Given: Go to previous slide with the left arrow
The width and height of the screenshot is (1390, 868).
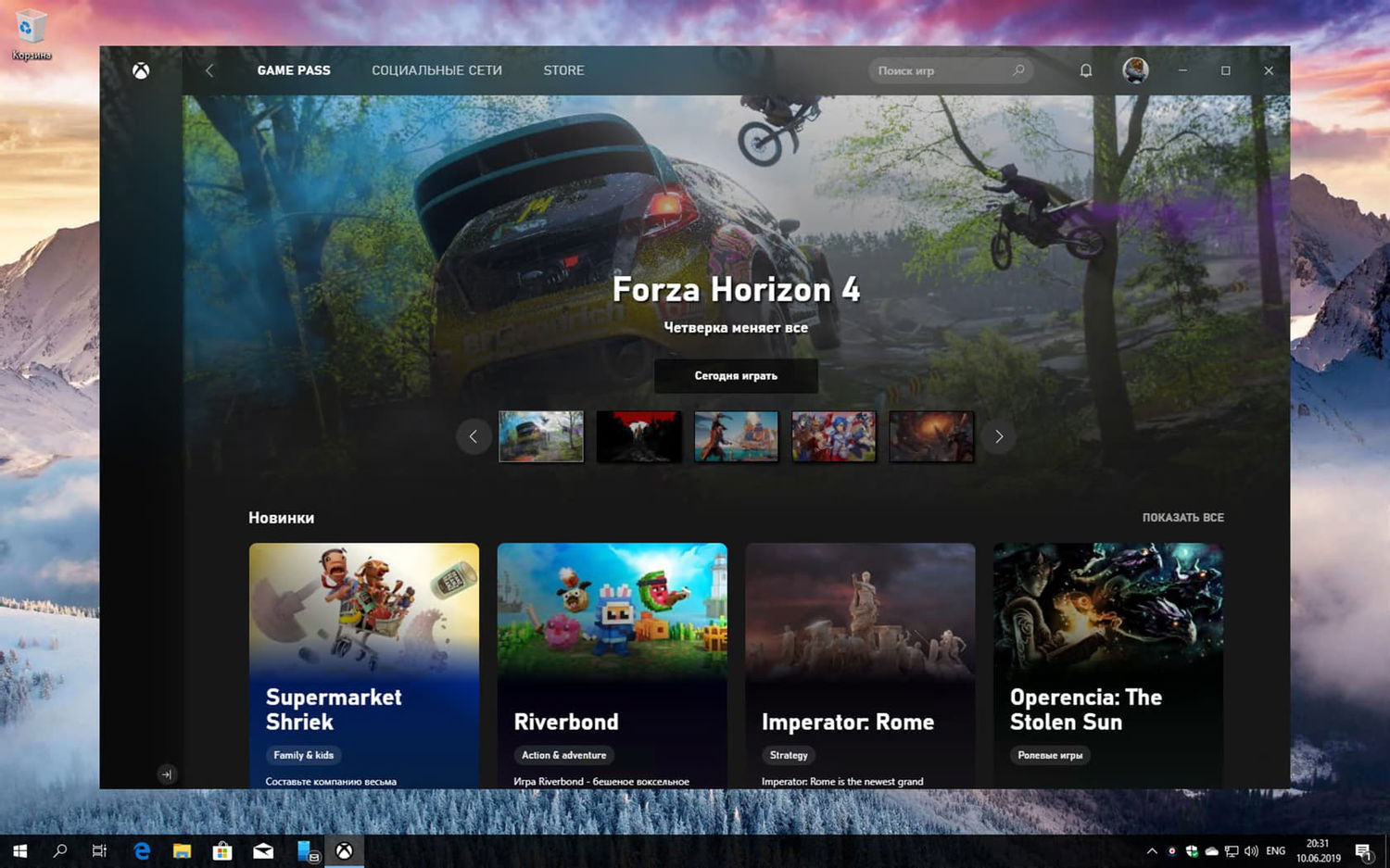Looking at the screenshot, I should click(x=474, y=436).
